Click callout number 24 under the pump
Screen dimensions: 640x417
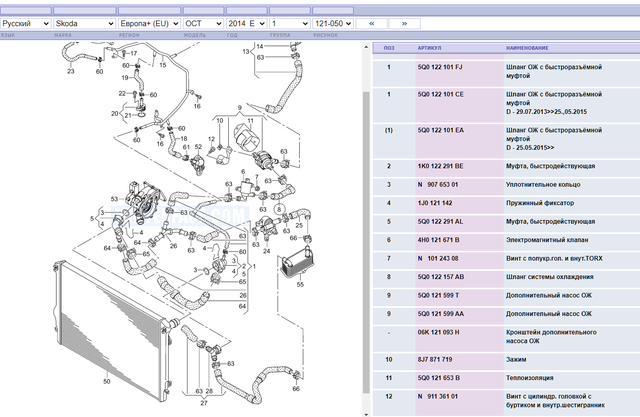[x=267, y=251]
